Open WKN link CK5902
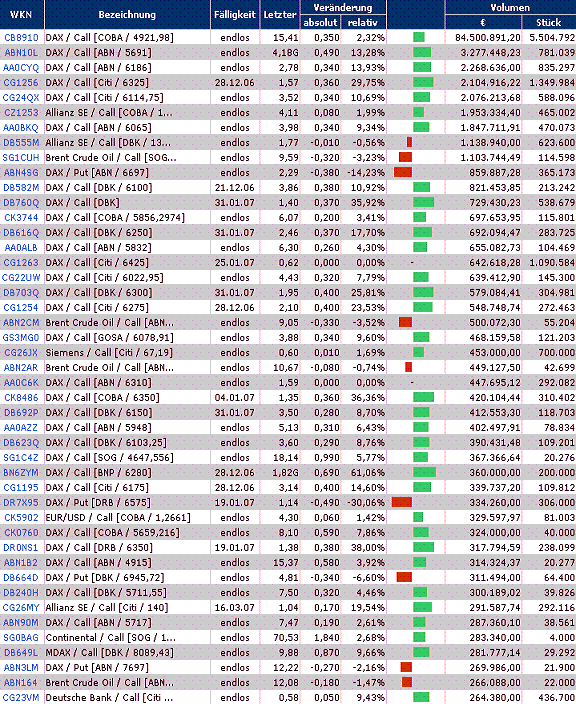576x704 pixels. point(21,518)
